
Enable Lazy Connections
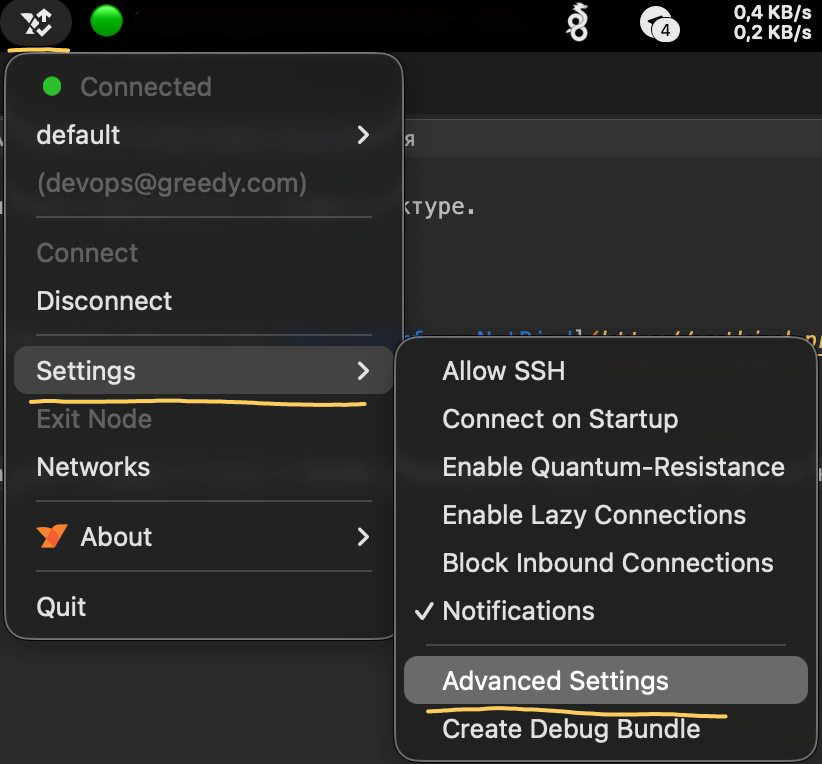pos(595,514)
